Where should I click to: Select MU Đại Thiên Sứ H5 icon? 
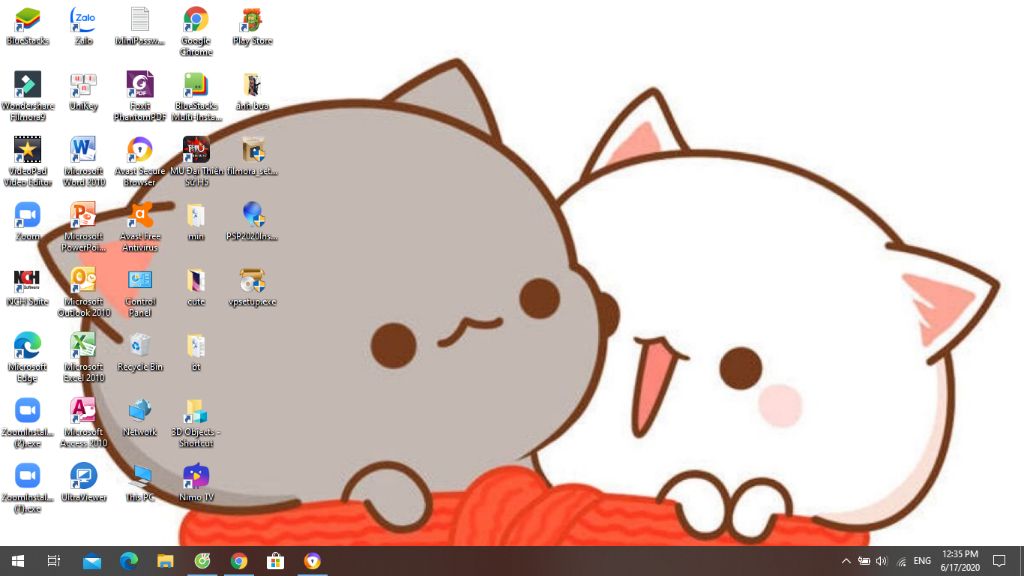[x=196, y=162]
